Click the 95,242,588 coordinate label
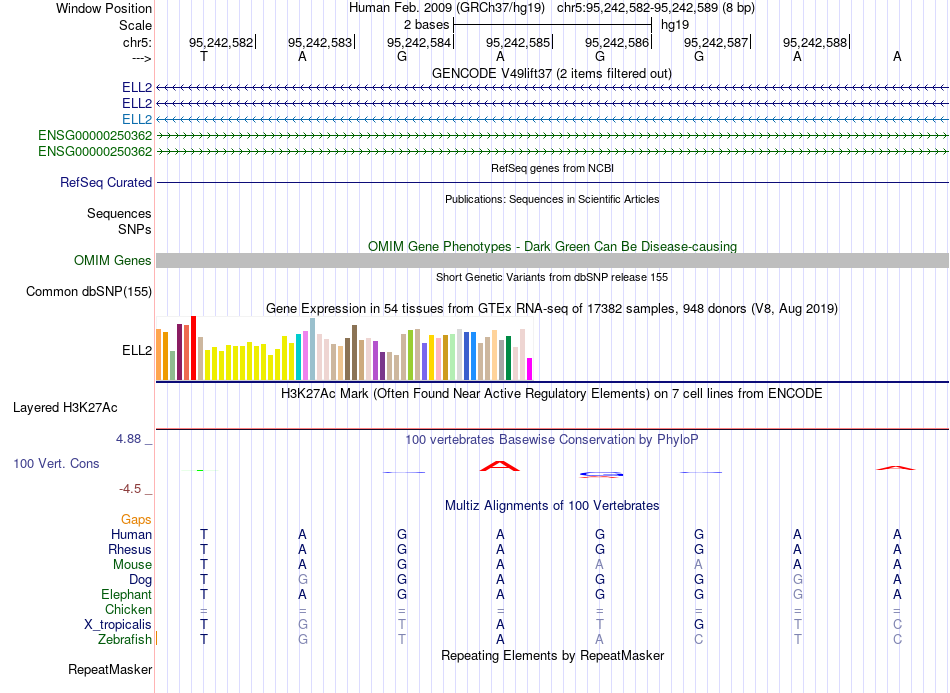Viewport: 950px width, 693px height. (815, 42)
